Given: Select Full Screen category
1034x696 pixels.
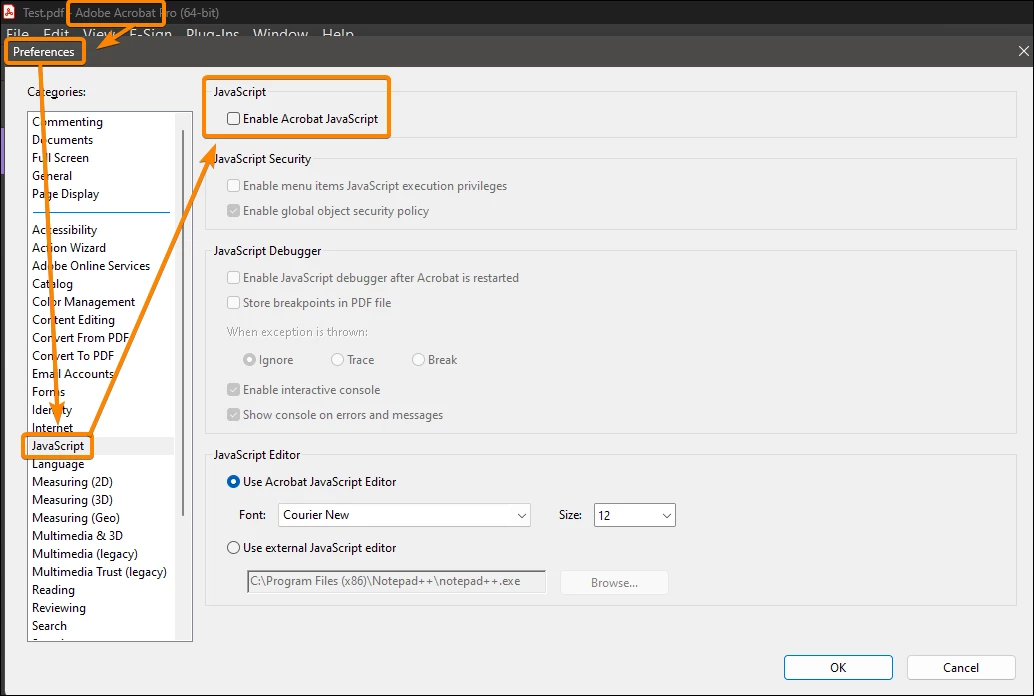Looking at the screenshot, I should (60, 158).
